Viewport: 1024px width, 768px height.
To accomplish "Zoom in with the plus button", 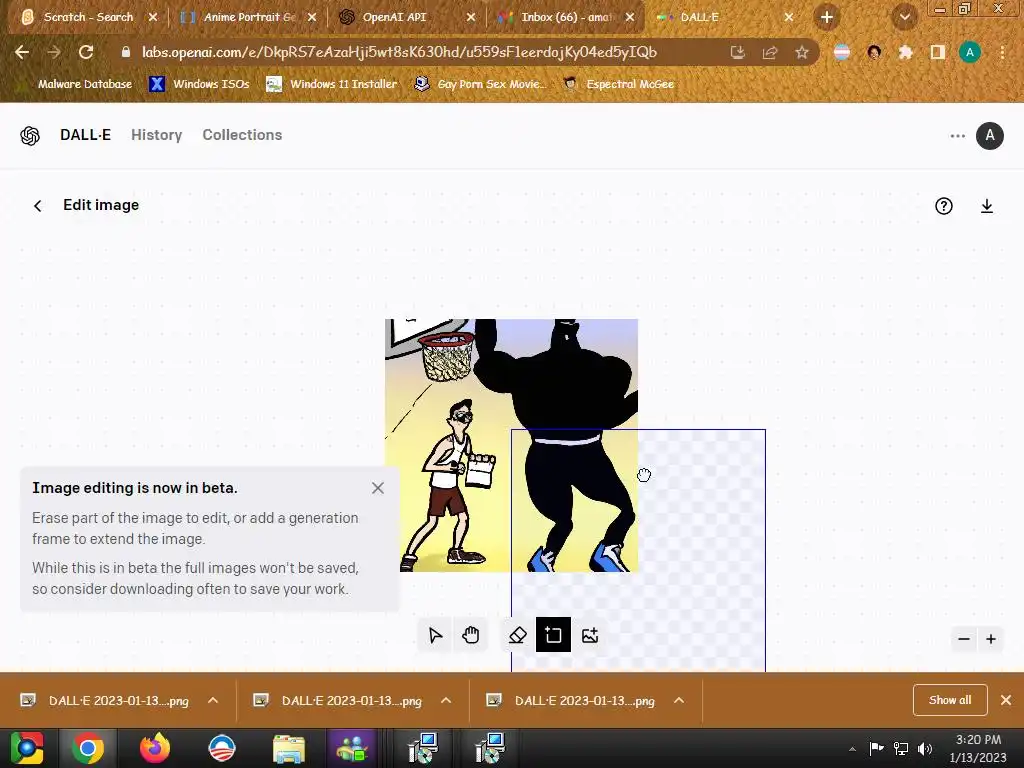I will (991, 639).
